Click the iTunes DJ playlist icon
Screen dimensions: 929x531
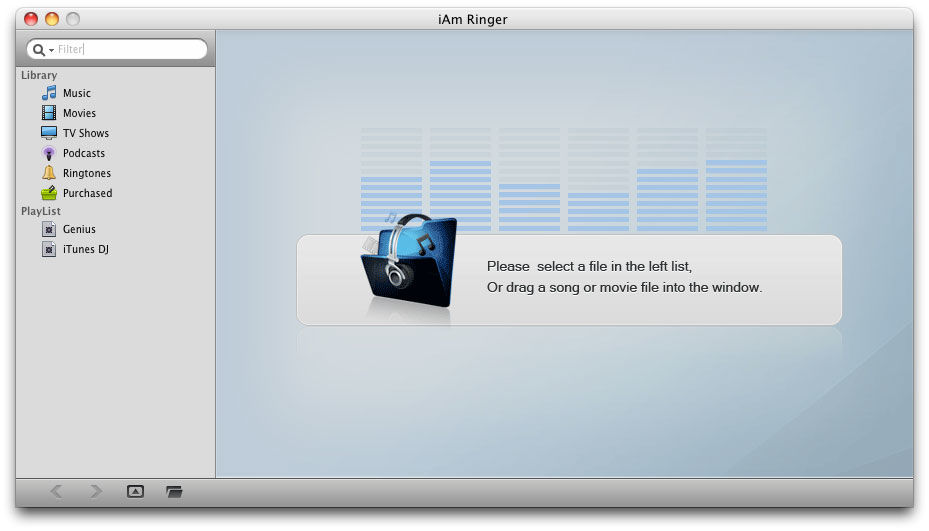[x=49, y=249]
